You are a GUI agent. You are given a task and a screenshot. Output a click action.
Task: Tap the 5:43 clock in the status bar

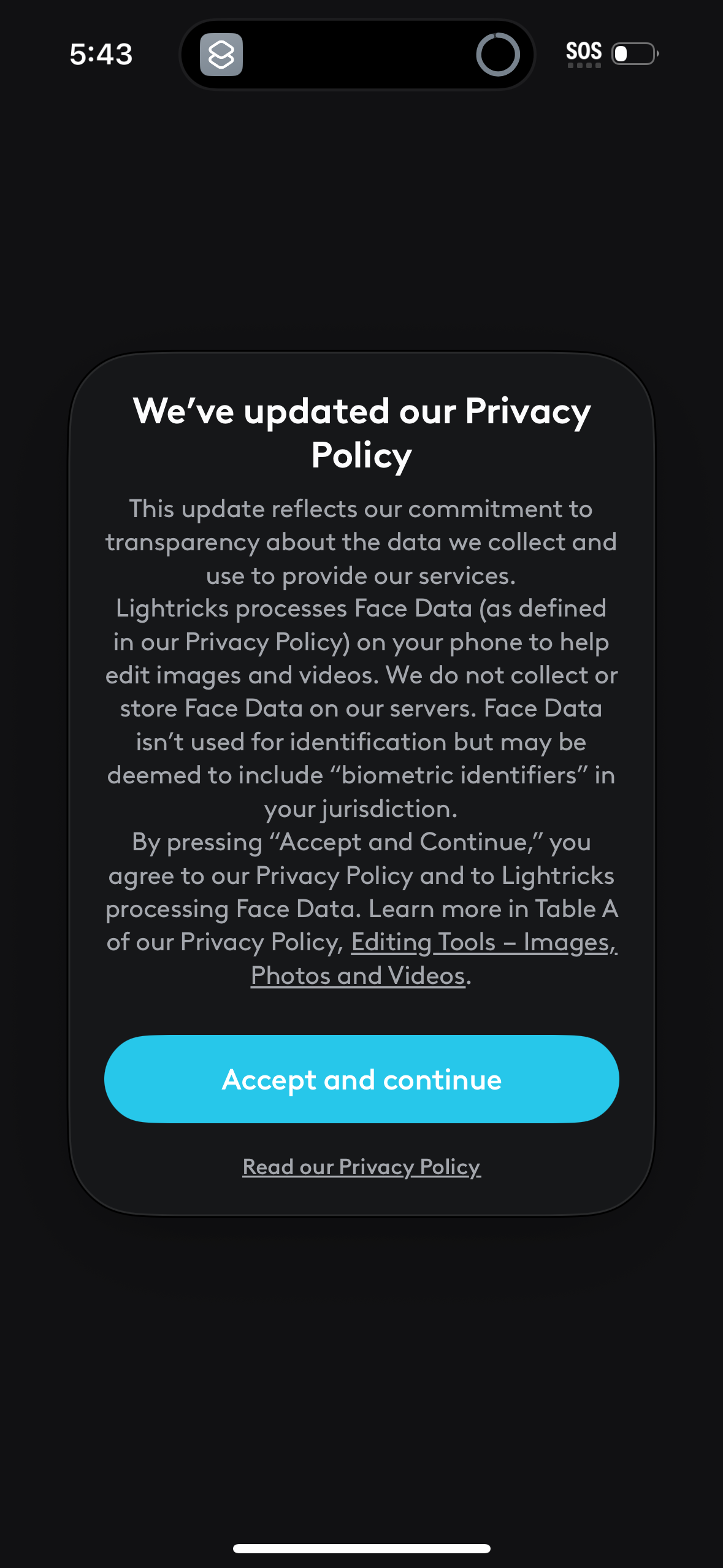point(101,54)
